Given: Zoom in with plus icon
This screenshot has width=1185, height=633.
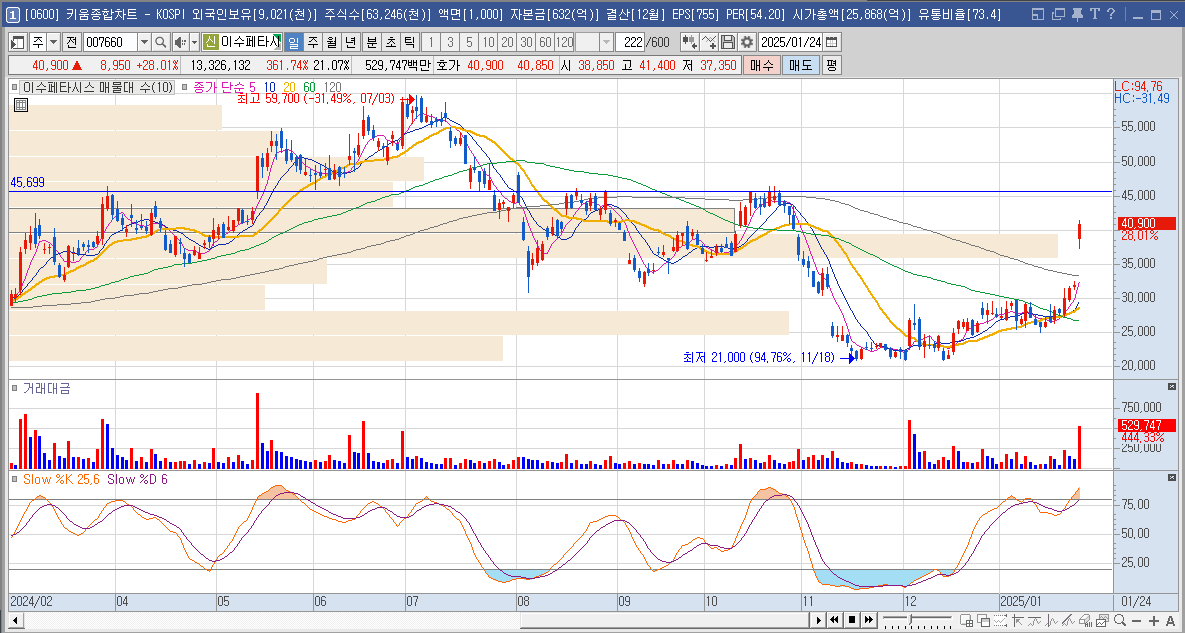Looking at the screenshot, I should coord(1154,621).
